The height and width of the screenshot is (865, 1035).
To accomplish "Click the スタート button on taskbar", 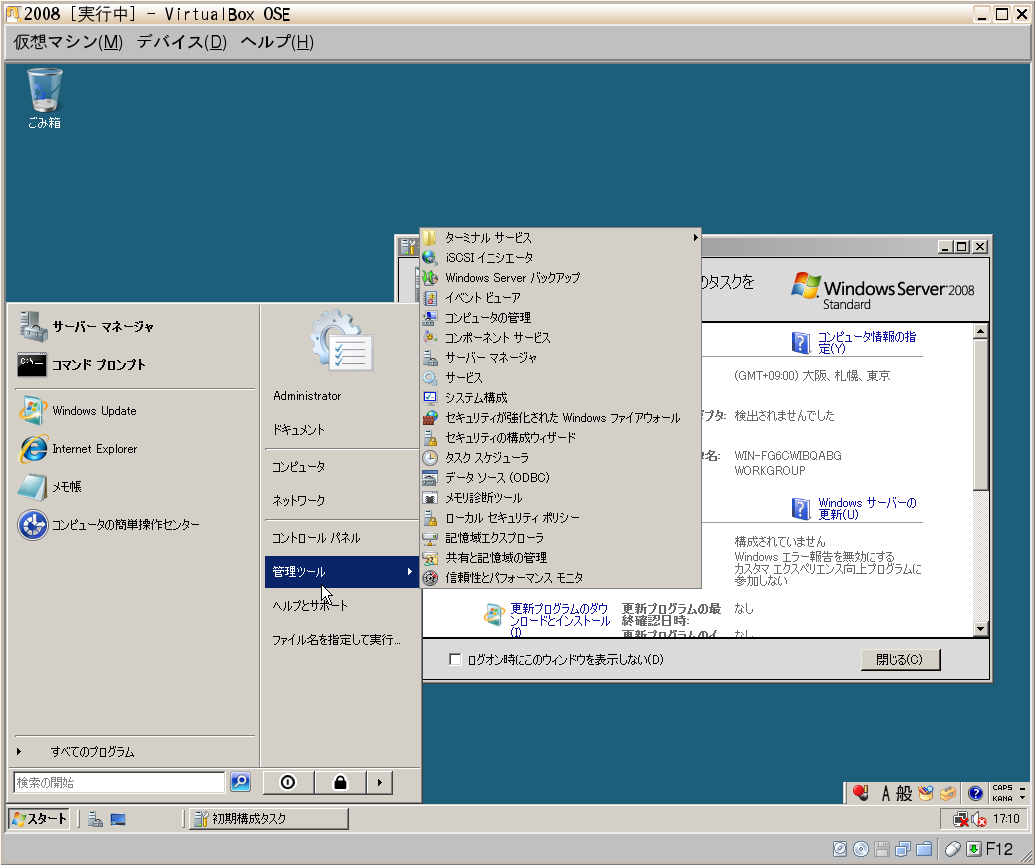I will pyautogui.click(x=39, y=819).
